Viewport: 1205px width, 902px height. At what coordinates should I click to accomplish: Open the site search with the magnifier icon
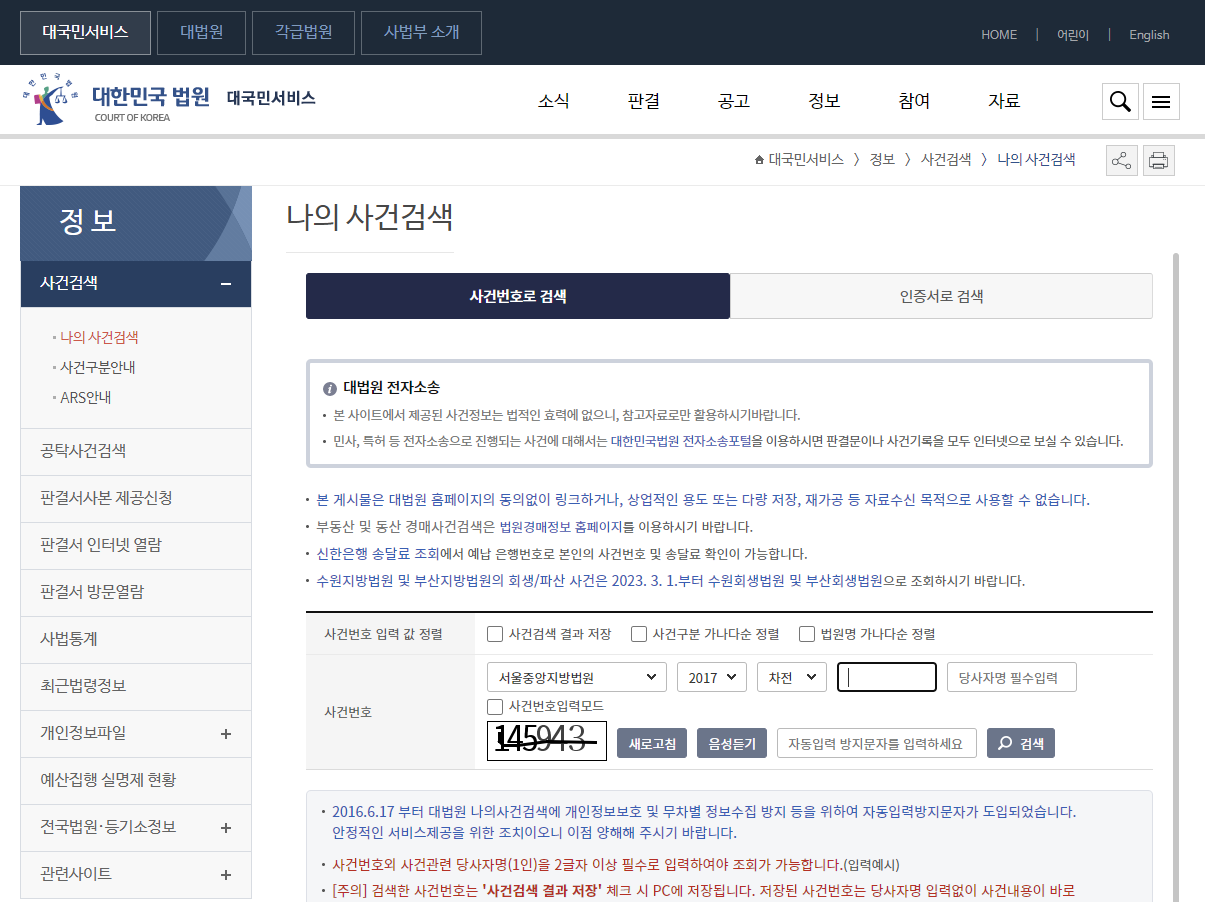pyautogui.click(x=1119, y=101)
